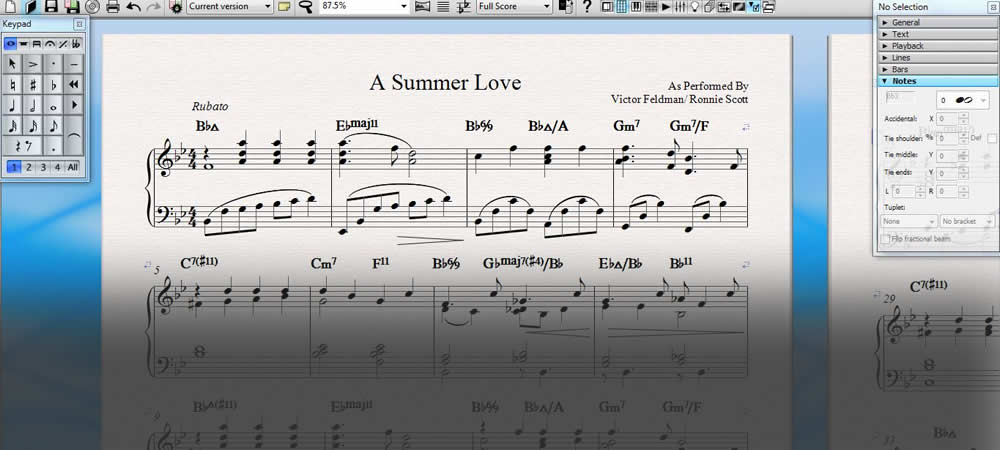The width and height of the screenshot is (1000, 450).
Task: Tick the Flip fractional beam checkbox
Action: pyautogui.click(x=885, y=238)
